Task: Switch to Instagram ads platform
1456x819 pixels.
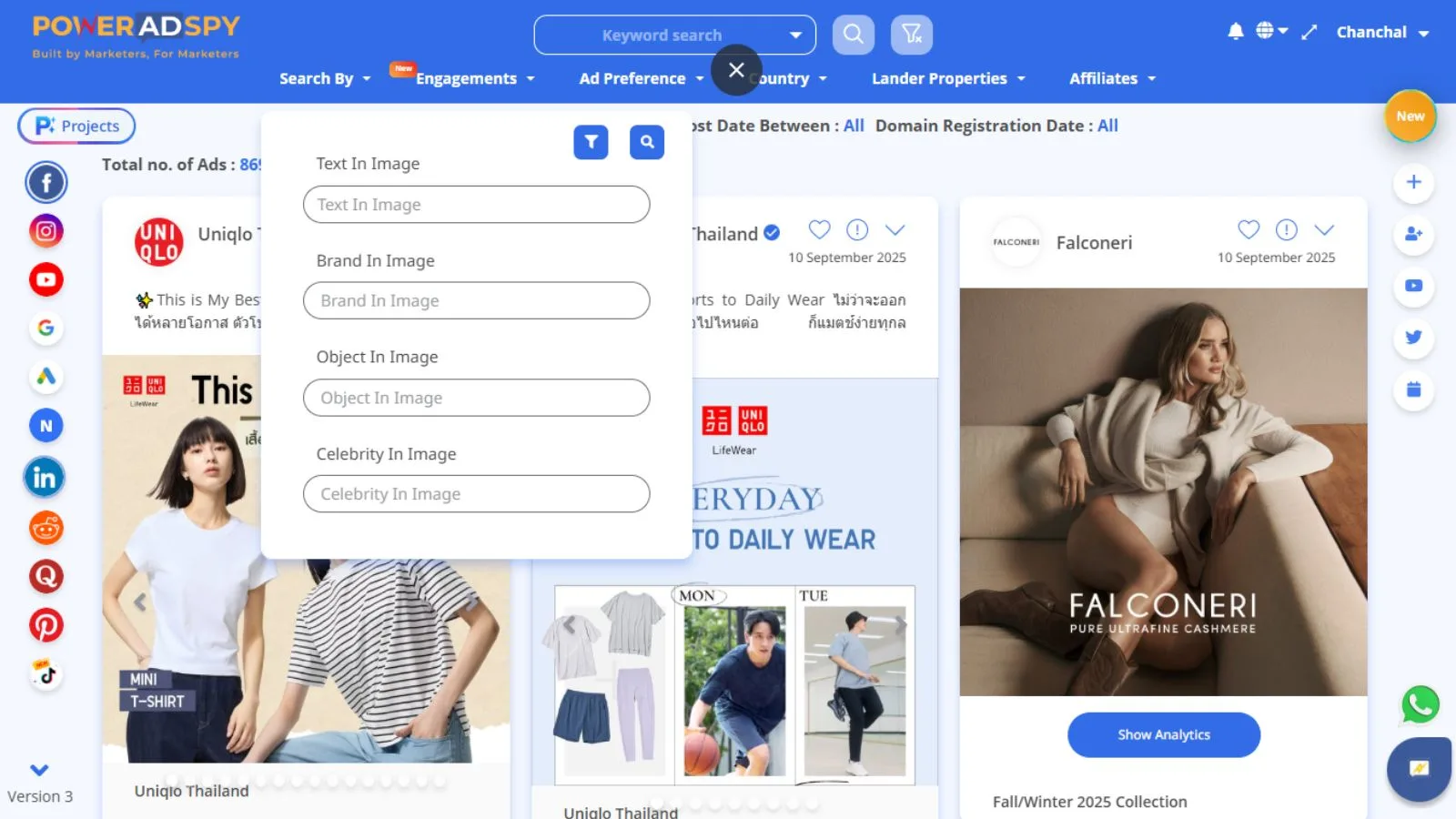Action: [46, 231]
